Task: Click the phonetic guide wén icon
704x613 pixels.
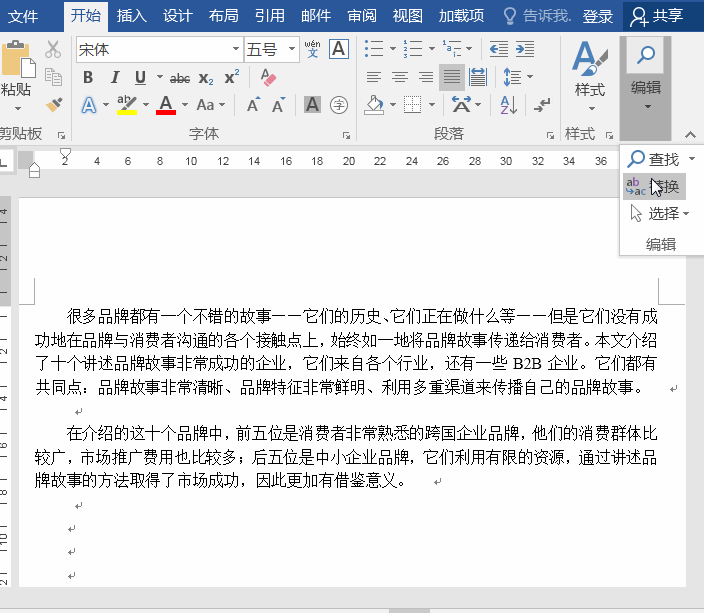Action: [x=312, y=49]
